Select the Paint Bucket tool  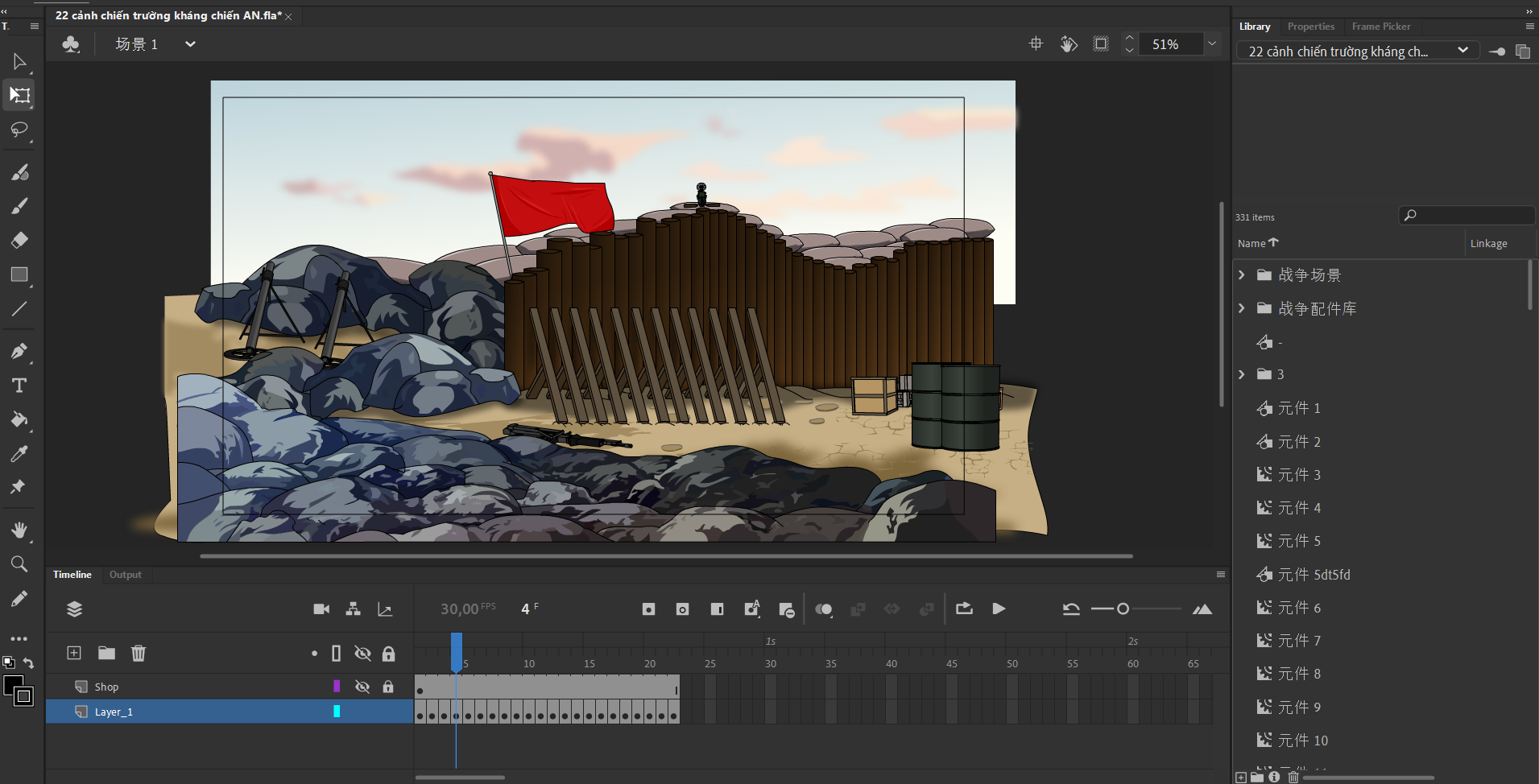click(19, 419)
